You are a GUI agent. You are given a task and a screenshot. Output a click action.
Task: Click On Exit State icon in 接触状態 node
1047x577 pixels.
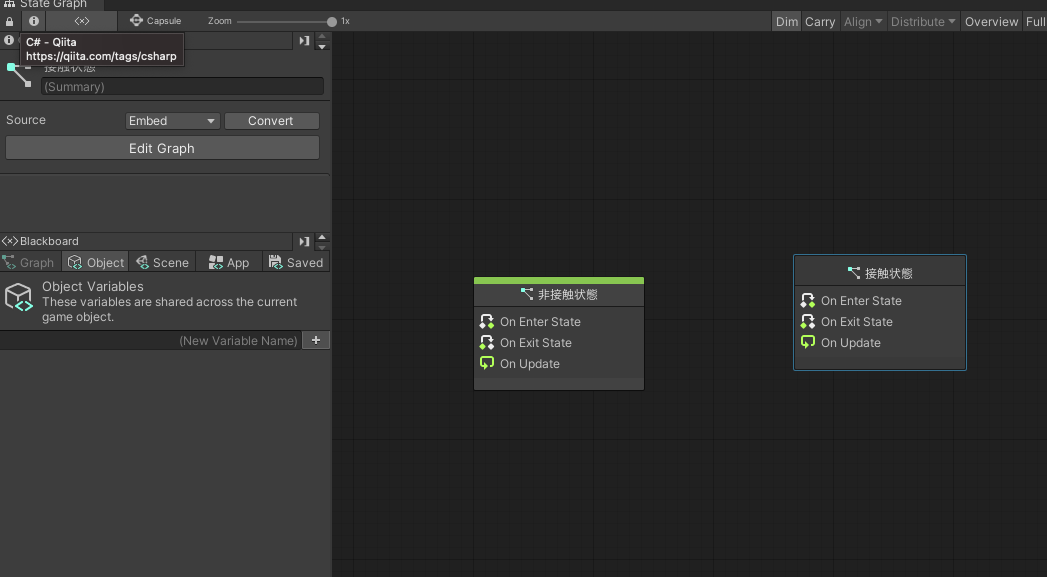[x=808, y=321]
